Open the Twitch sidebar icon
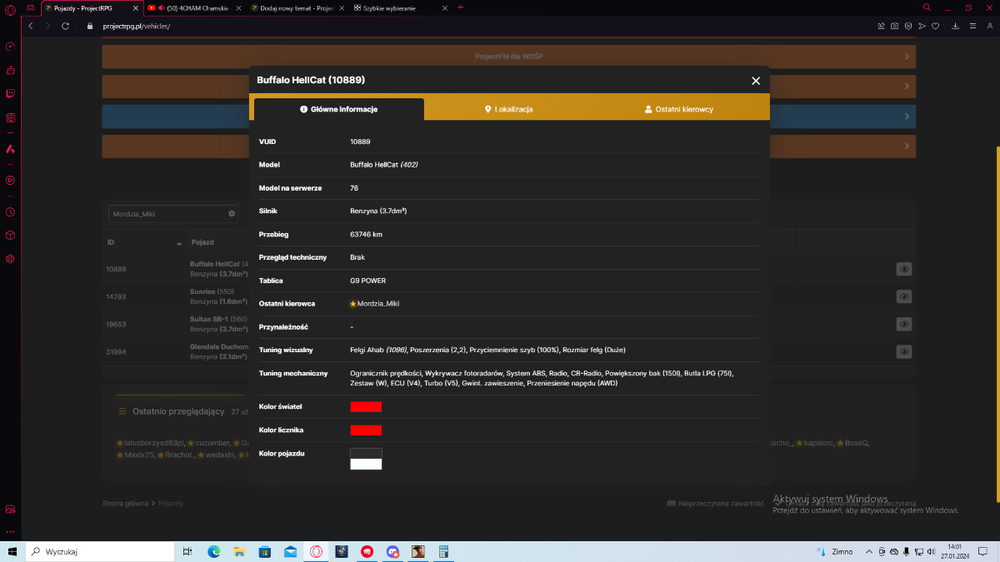 click(x=10, y=94)
